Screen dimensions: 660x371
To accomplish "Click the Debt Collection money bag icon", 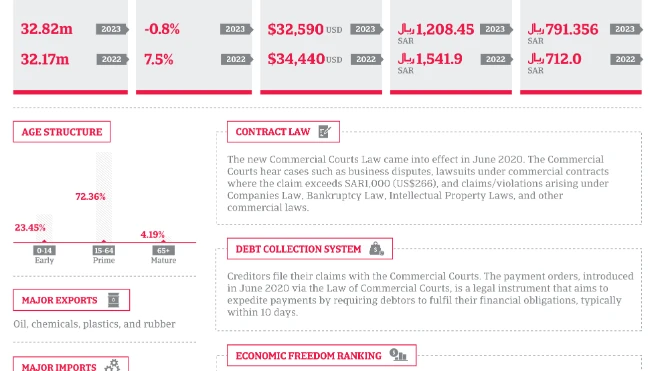I will (x=376, y=249).
